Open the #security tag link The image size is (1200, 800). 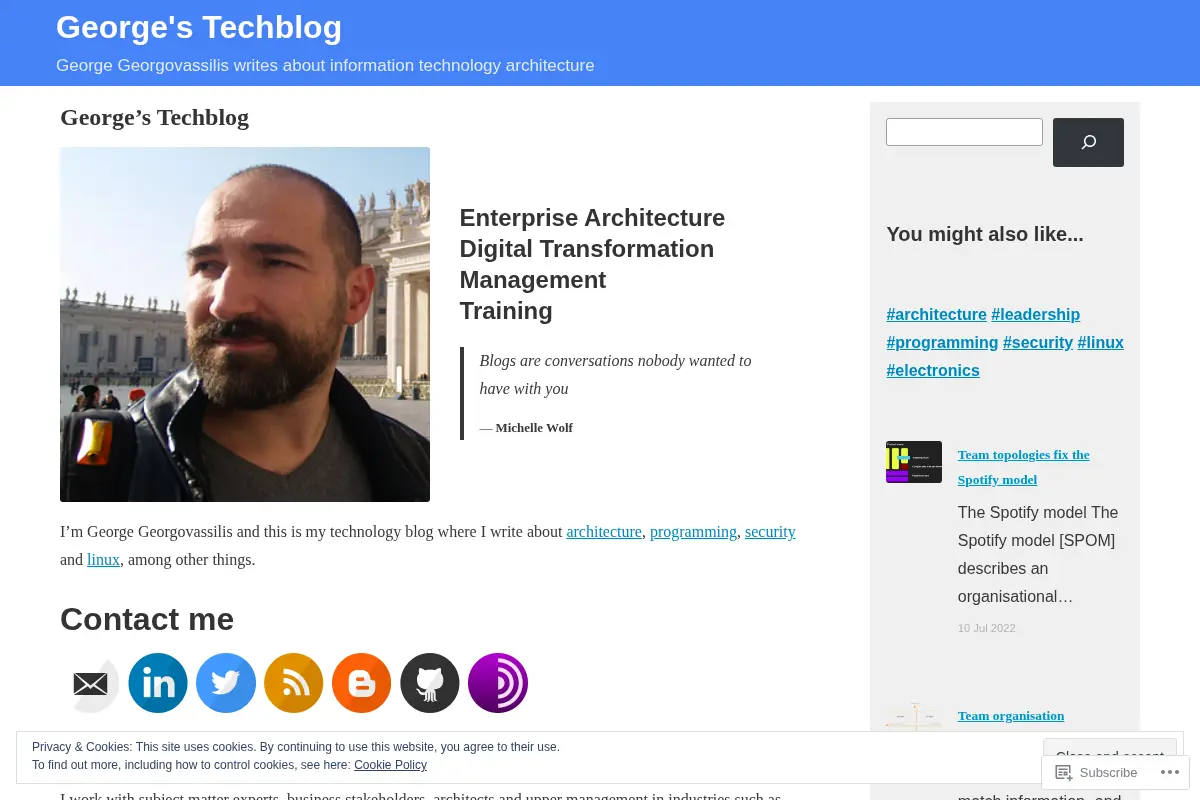(1038, 342)
